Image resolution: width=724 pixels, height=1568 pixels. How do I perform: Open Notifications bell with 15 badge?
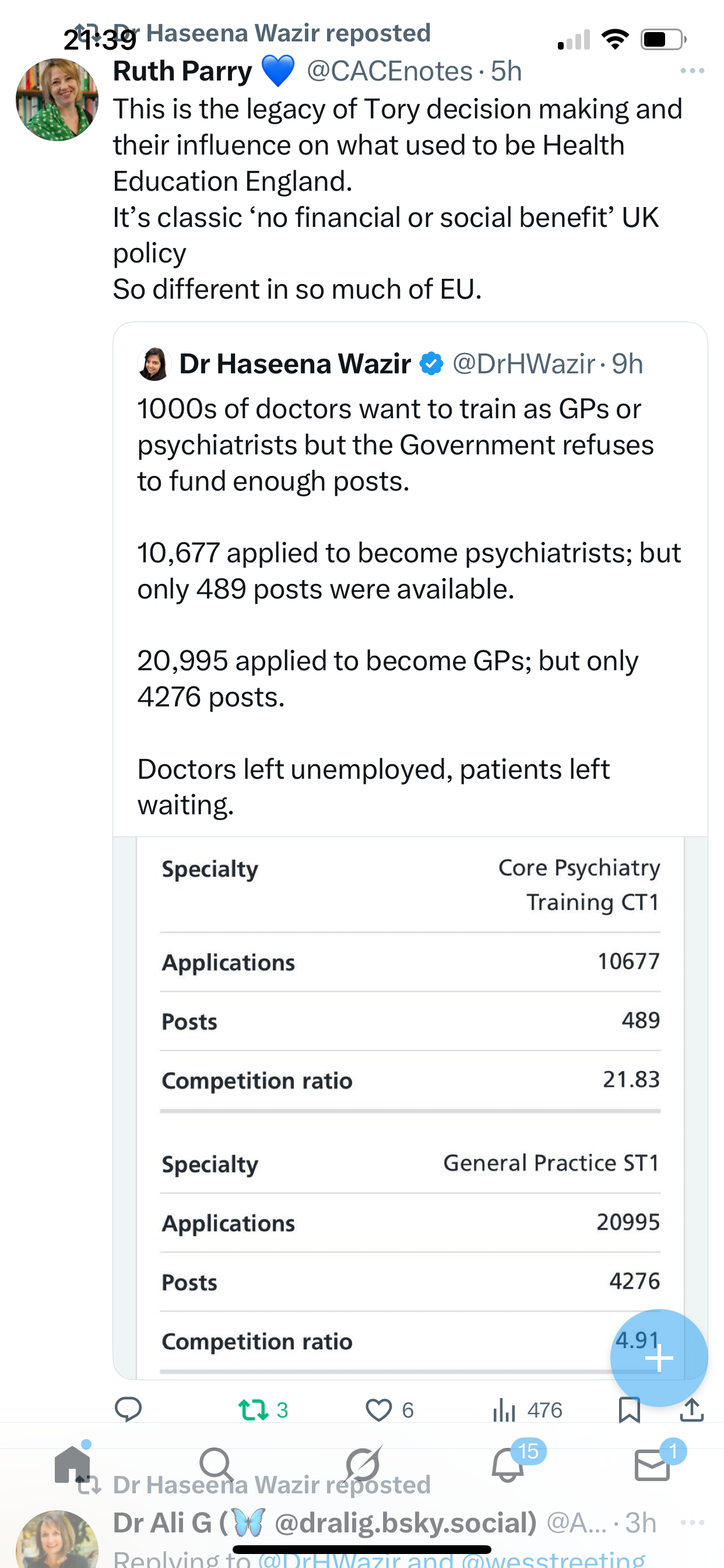click(508, 1465)
